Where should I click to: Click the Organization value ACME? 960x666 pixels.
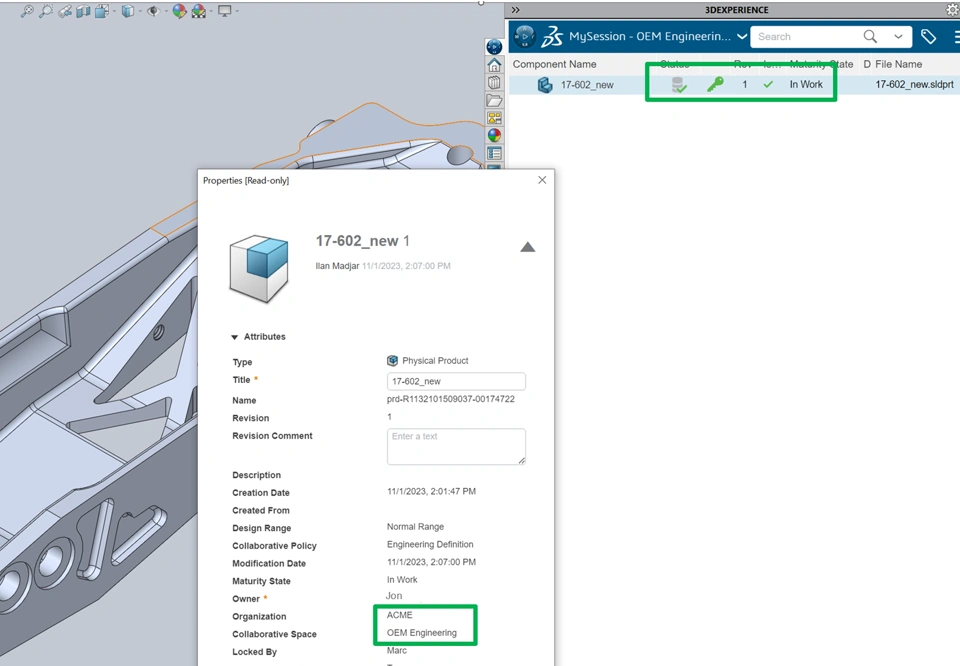tap(399, 615)
